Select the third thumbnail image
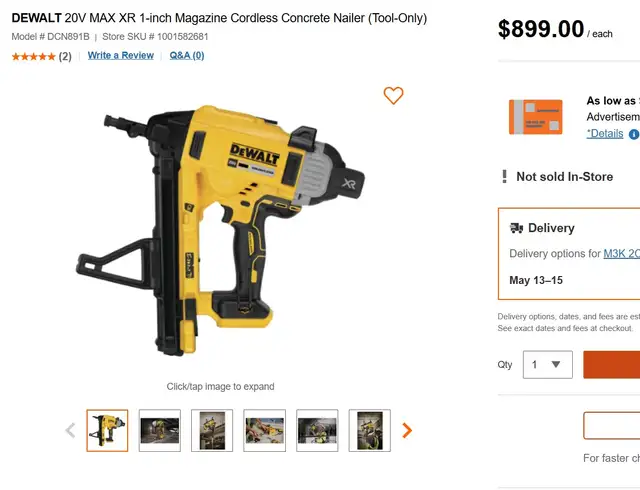Screen dimensions: 640x490 pos(212,430)
